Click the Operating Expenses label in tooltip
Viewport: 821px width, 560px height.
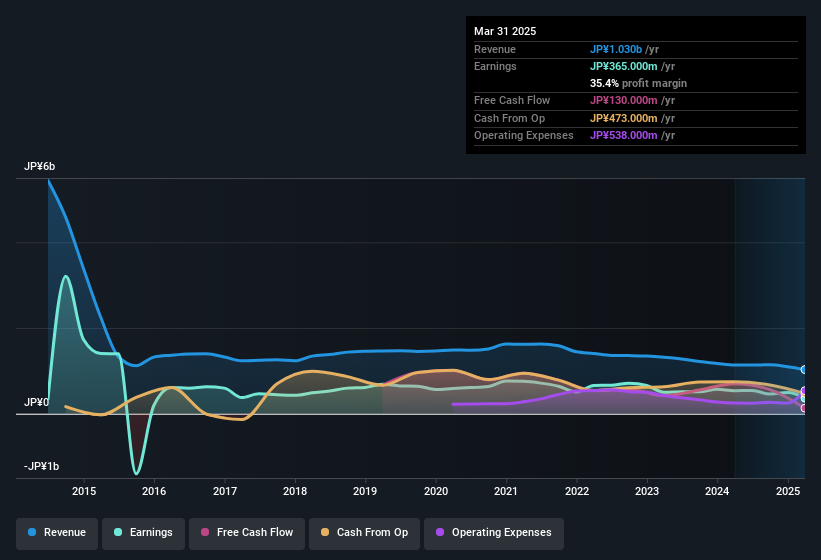(524, 136)
